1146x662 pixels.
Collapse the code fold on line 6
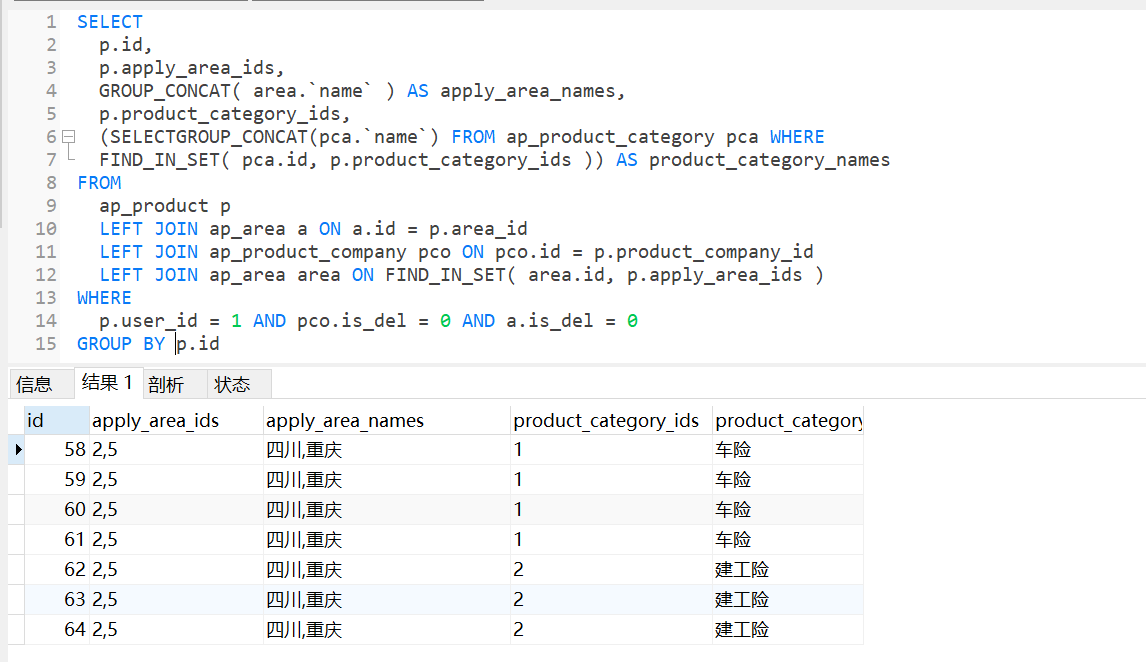(x=68, y=137)
